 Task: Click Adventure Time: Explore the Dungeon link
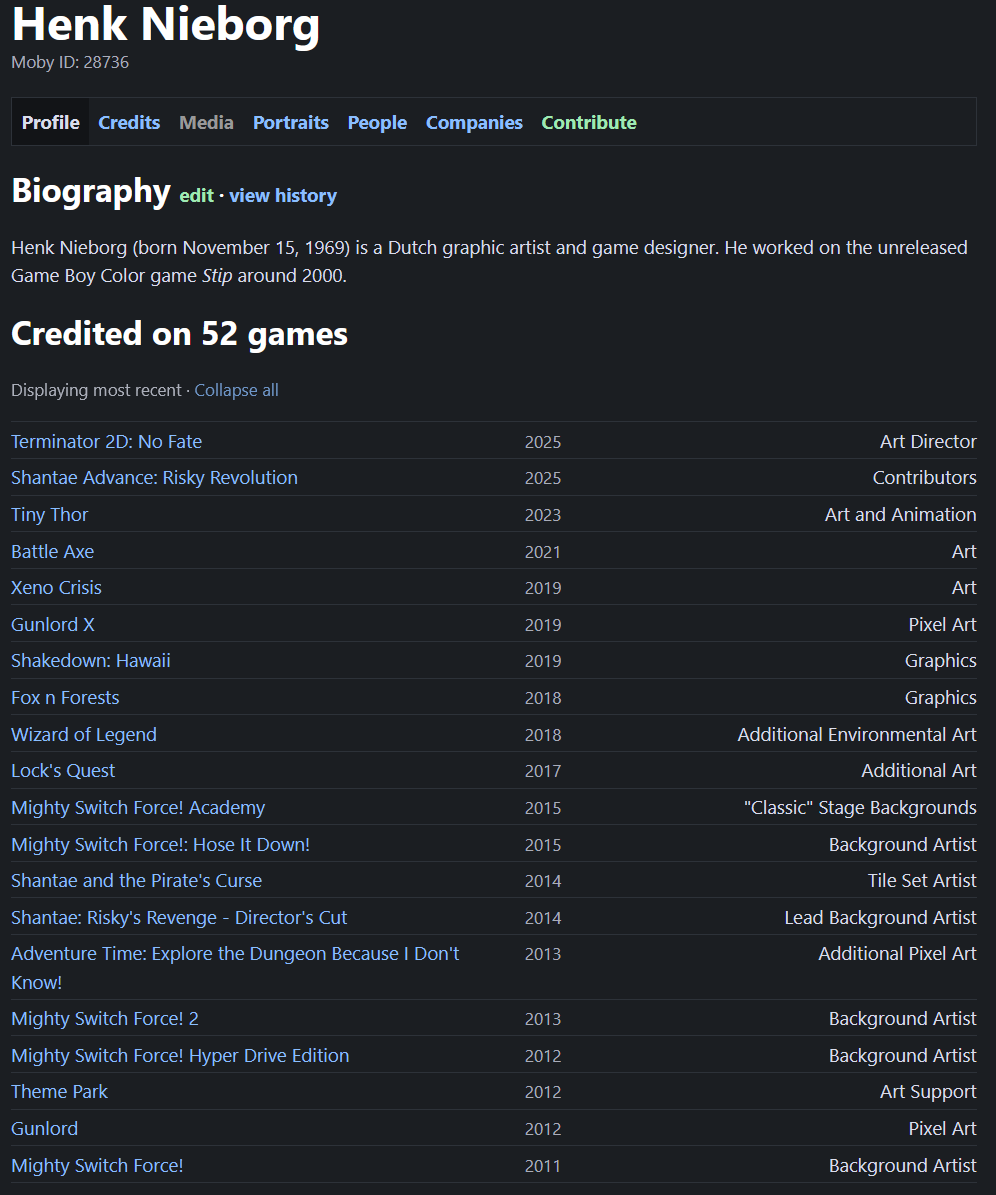[235, 968]
